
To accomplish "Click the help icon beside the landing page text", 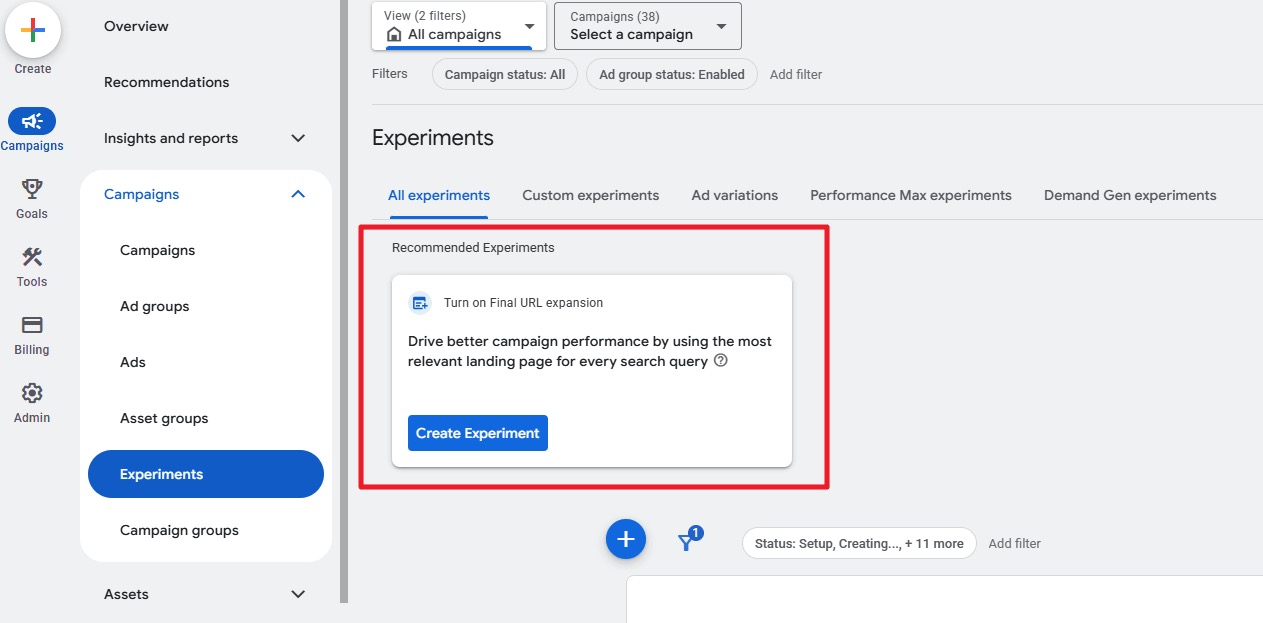I will coord(720,362).
